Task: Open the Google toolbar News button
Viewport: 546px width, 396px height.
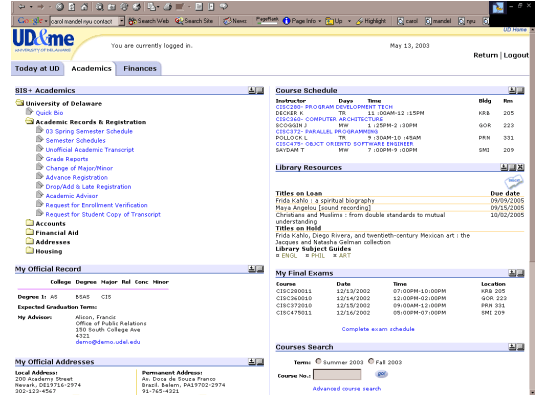Action: [x=235, y=21]
